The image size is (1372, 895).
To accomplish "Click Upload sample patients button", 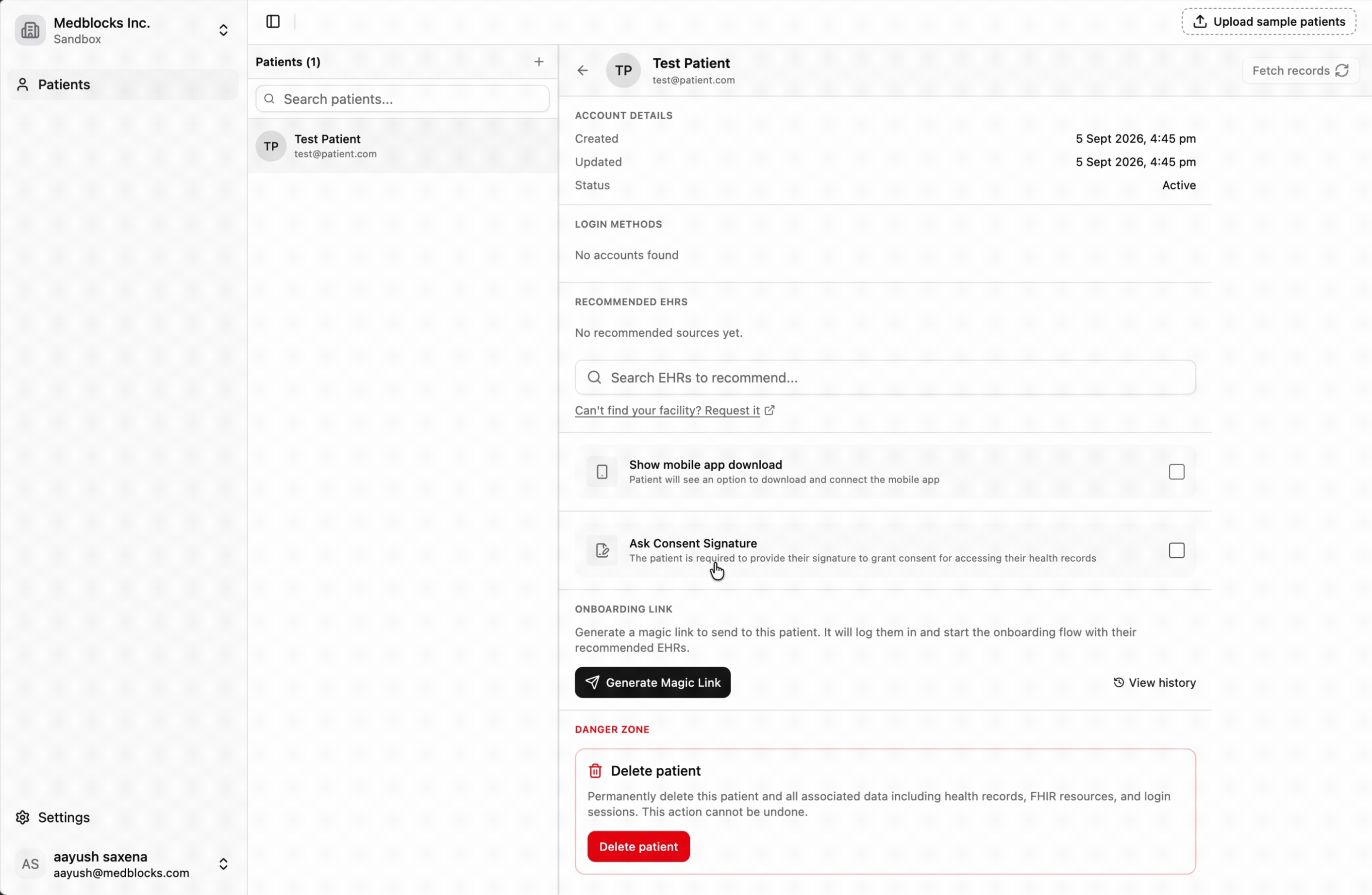I will 1269,22.
